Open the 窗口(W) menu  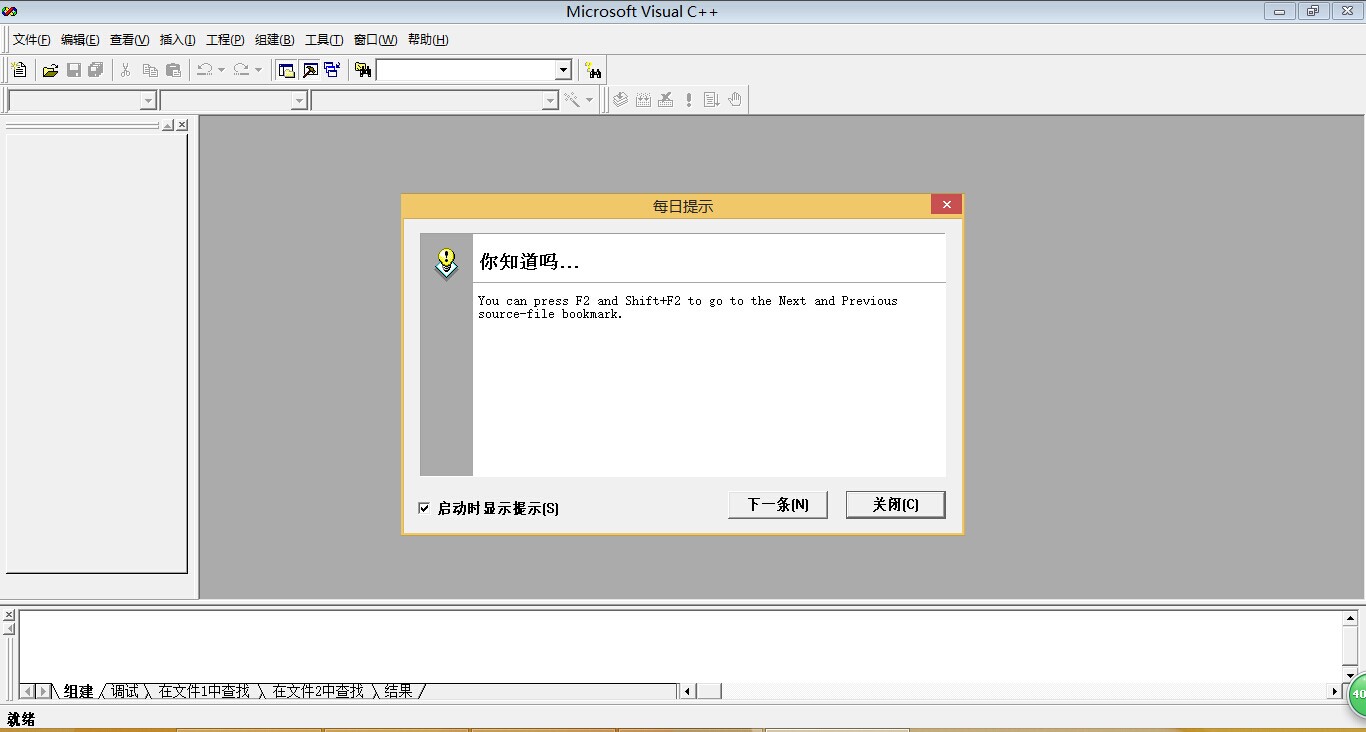[375, 40]
